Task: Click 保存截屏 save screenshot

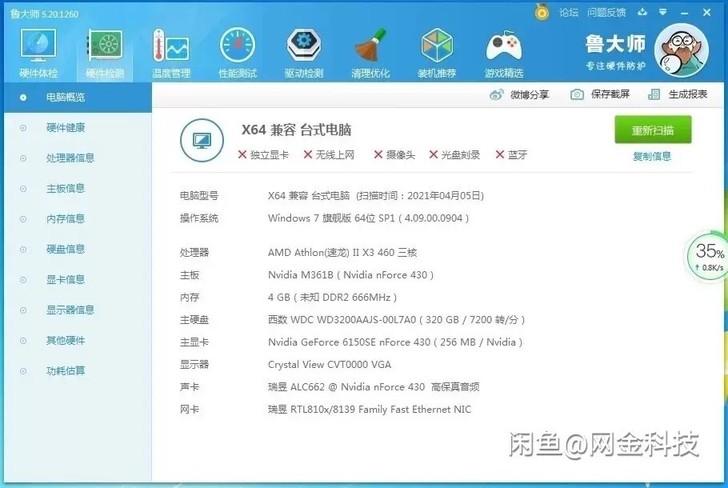Action: pyautogui.click(x=600, y=94)
